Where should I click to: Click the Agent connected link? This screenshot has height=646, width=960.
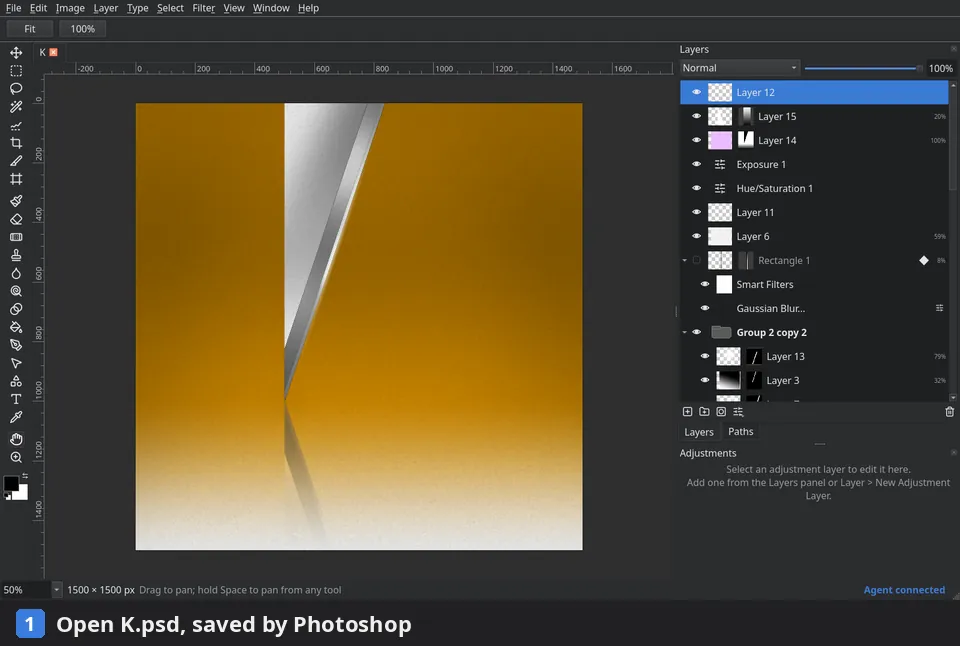904,590
